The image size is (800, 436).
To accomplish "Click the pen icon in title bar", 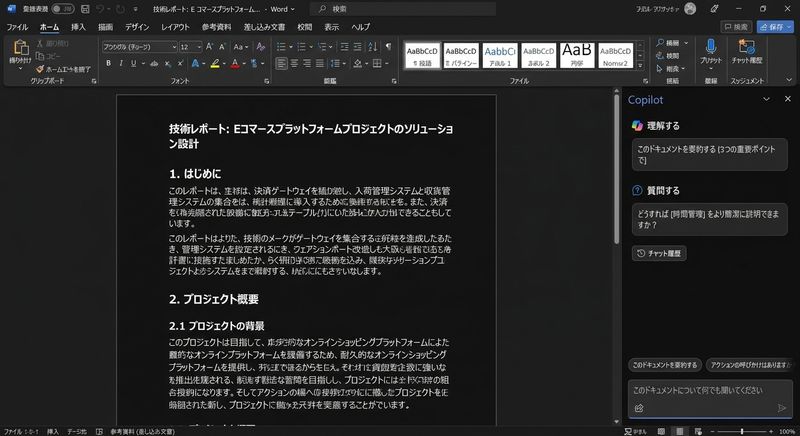I will click(714, 9).
